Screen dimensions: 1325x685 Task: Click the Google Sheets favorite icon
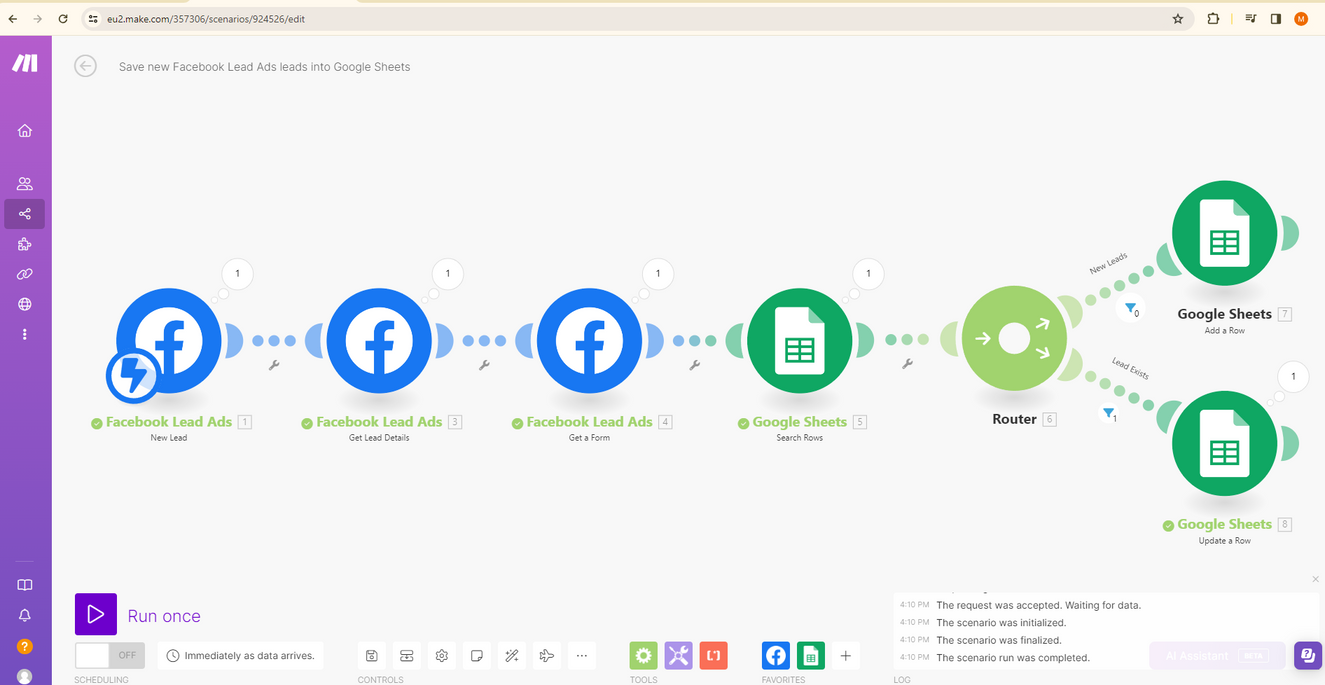coord(811,656)
